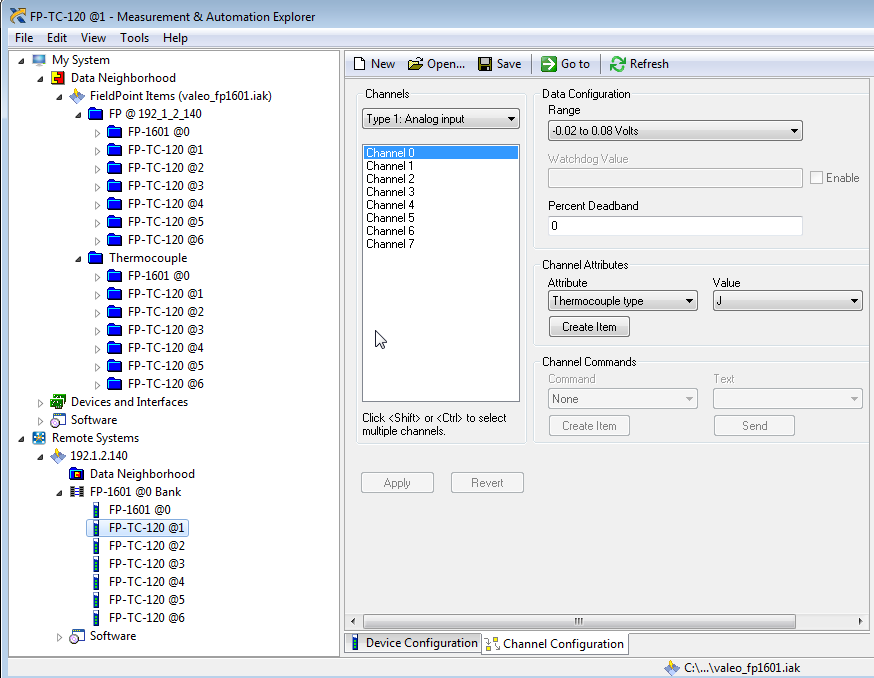Expand FP-TC-120 @5 under FP @ 192_1_2_140

[97, 222]
